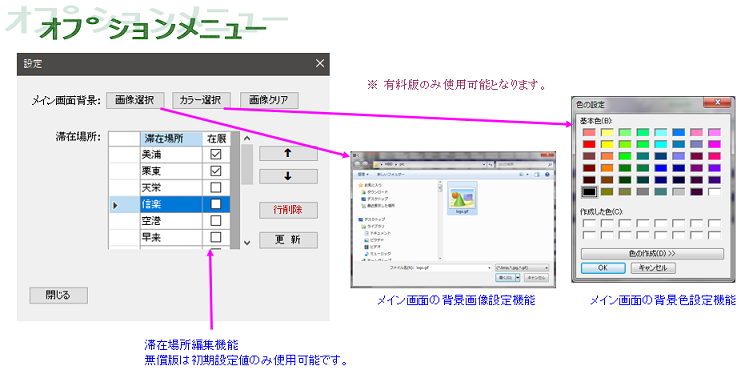The width and height of the screenshot is (741, 370).
Task: Click the search box in file dialog
Action: tap(525, 164)
